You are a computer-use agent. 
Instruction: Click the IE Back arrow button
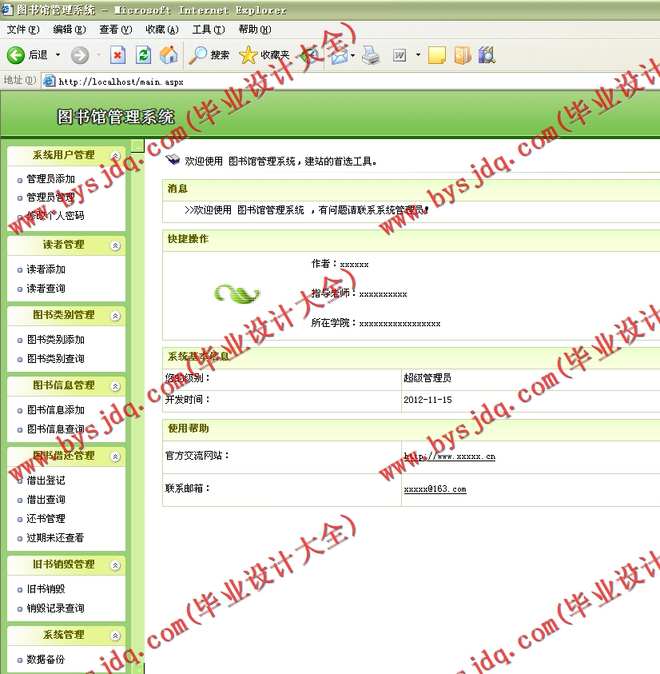pos(16,55)
